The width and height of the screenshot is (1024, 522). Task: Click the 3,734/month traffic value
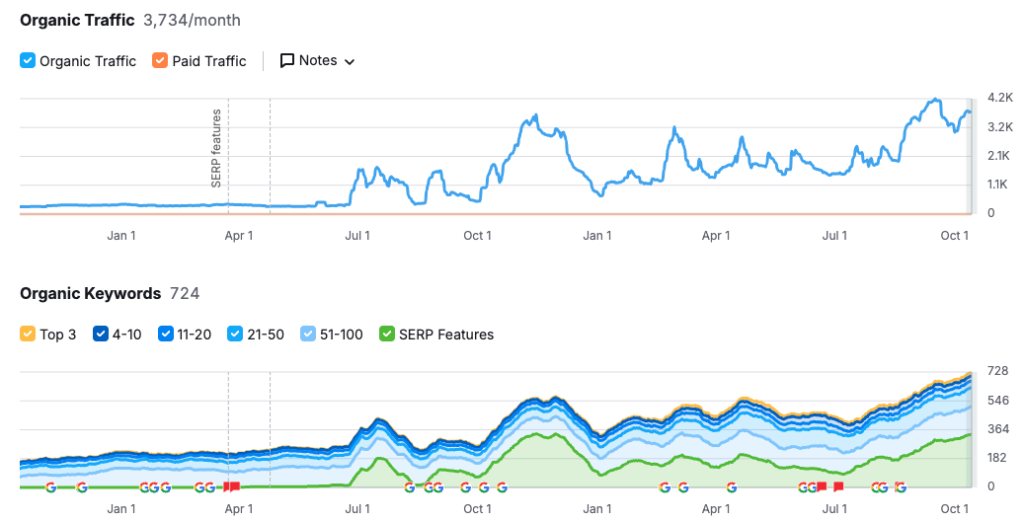coord(192,20)
